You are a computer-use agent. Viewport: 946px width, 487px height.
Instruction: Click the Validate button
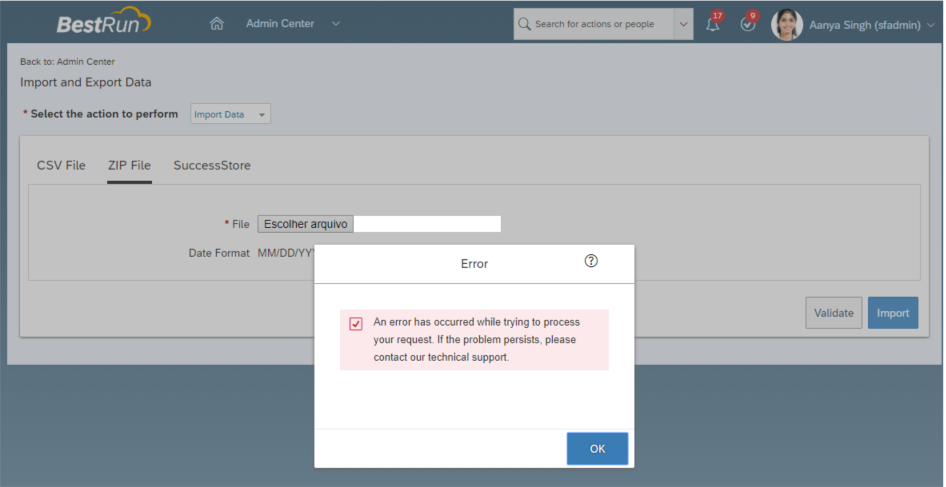coord(834,313)
